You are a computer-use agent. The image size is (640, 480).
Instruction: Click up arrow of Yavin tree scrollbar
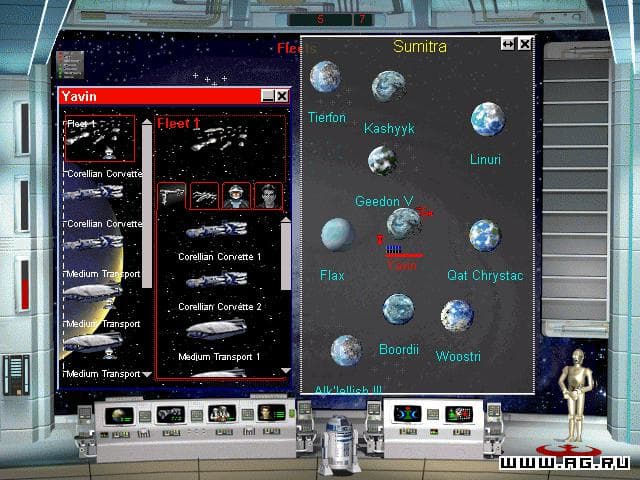click(x=147, y=122)
